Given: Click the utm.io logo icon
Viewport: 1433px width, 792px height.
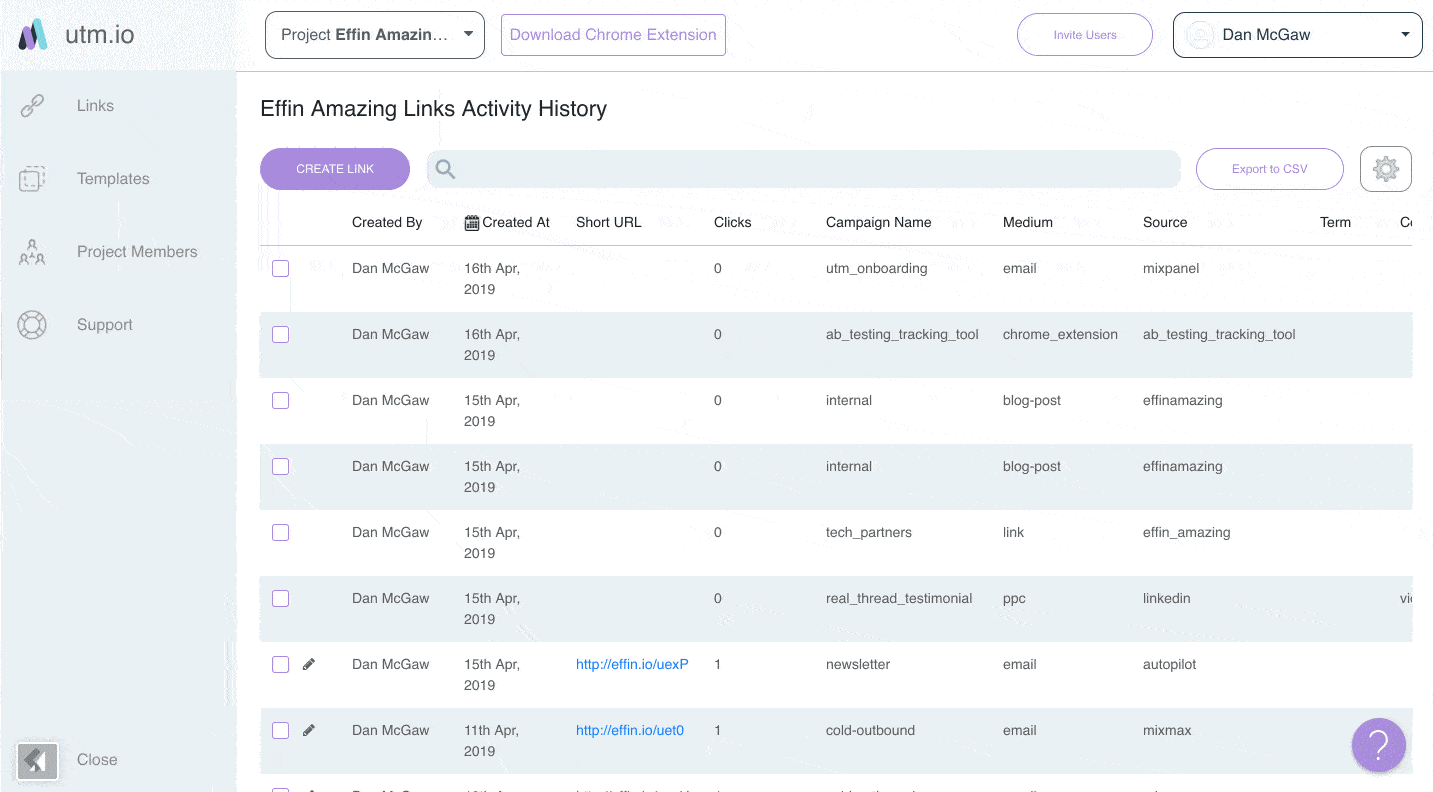Looking at the screenshot, I should click(33, 35).
